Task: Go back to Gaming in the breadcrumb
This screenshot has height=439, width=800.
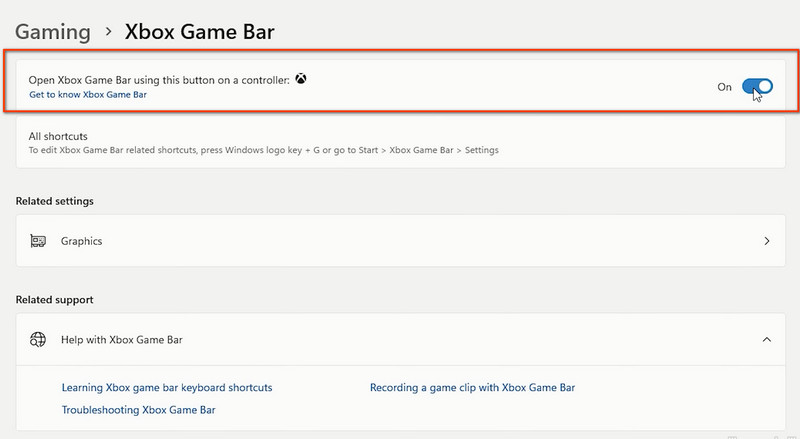Action: [53, 32]
